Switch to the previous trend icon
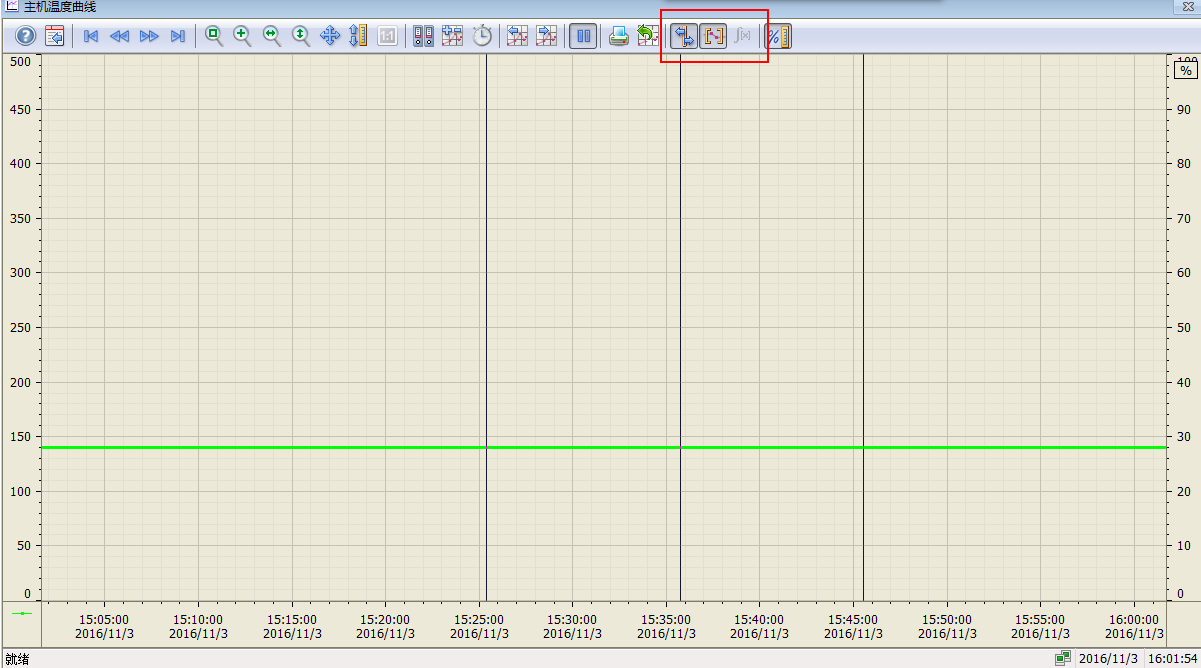Viewport: 1201px width, 668px height. pyautogui.click(x=517, y=37)
